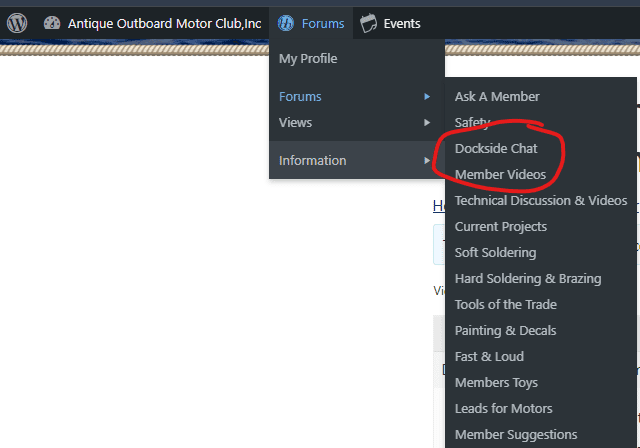Open the Leads for Motors forum

pos(503,409)
